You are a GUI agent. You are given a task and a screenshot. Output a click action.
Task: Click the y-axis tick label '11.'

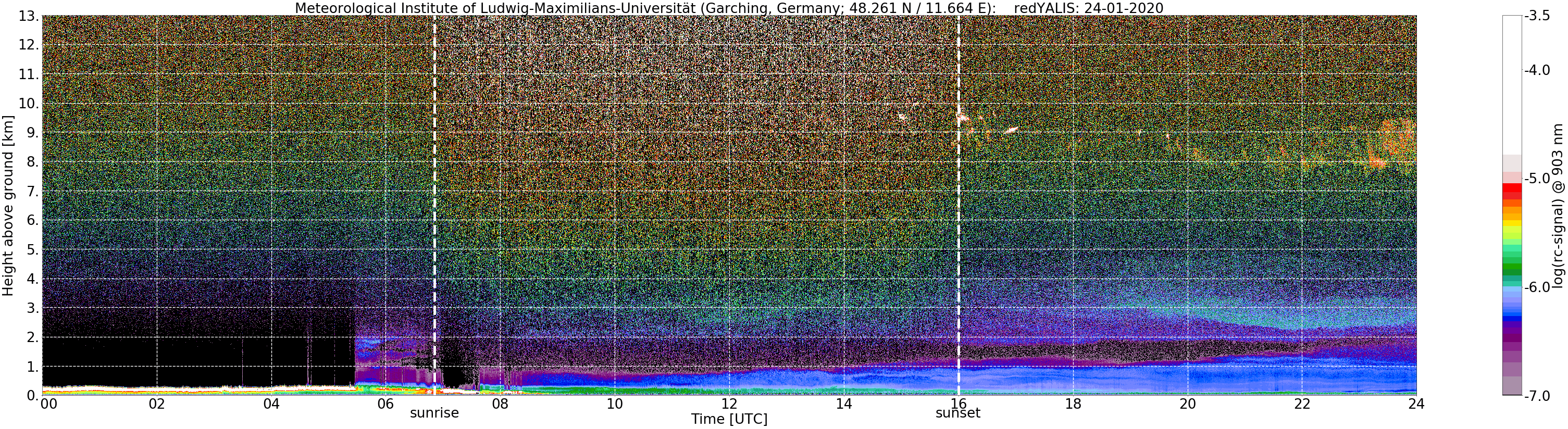[x=29, y=74]
